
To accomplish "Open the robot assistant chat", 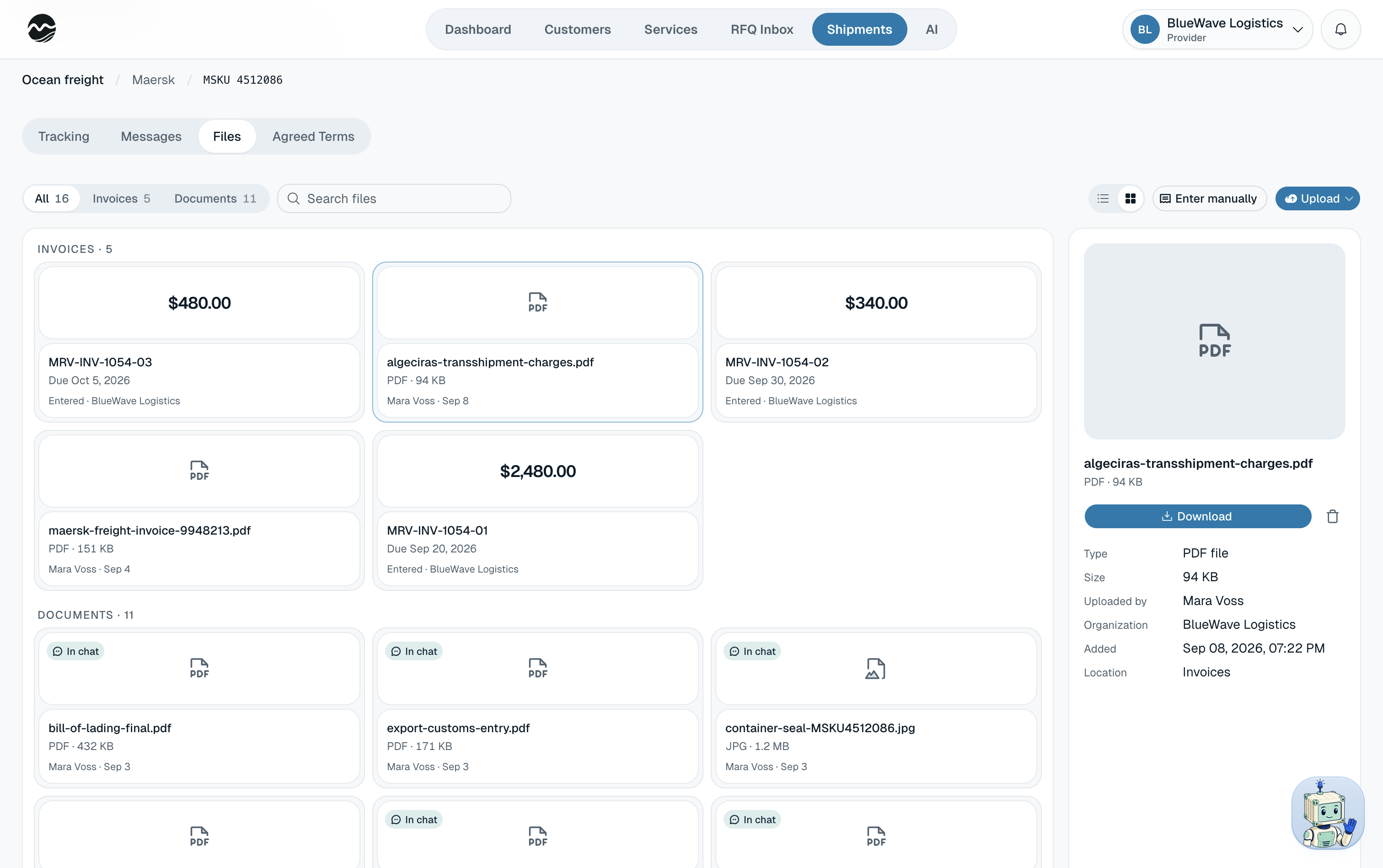I will 1327,813.
